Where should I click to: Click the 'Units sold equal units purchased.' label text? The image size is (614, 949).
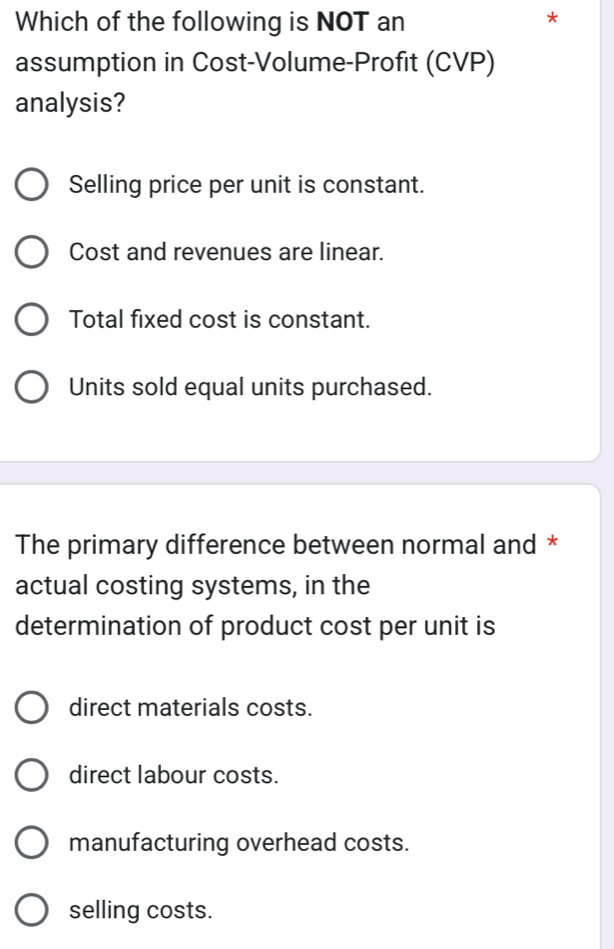coord(251,388)
